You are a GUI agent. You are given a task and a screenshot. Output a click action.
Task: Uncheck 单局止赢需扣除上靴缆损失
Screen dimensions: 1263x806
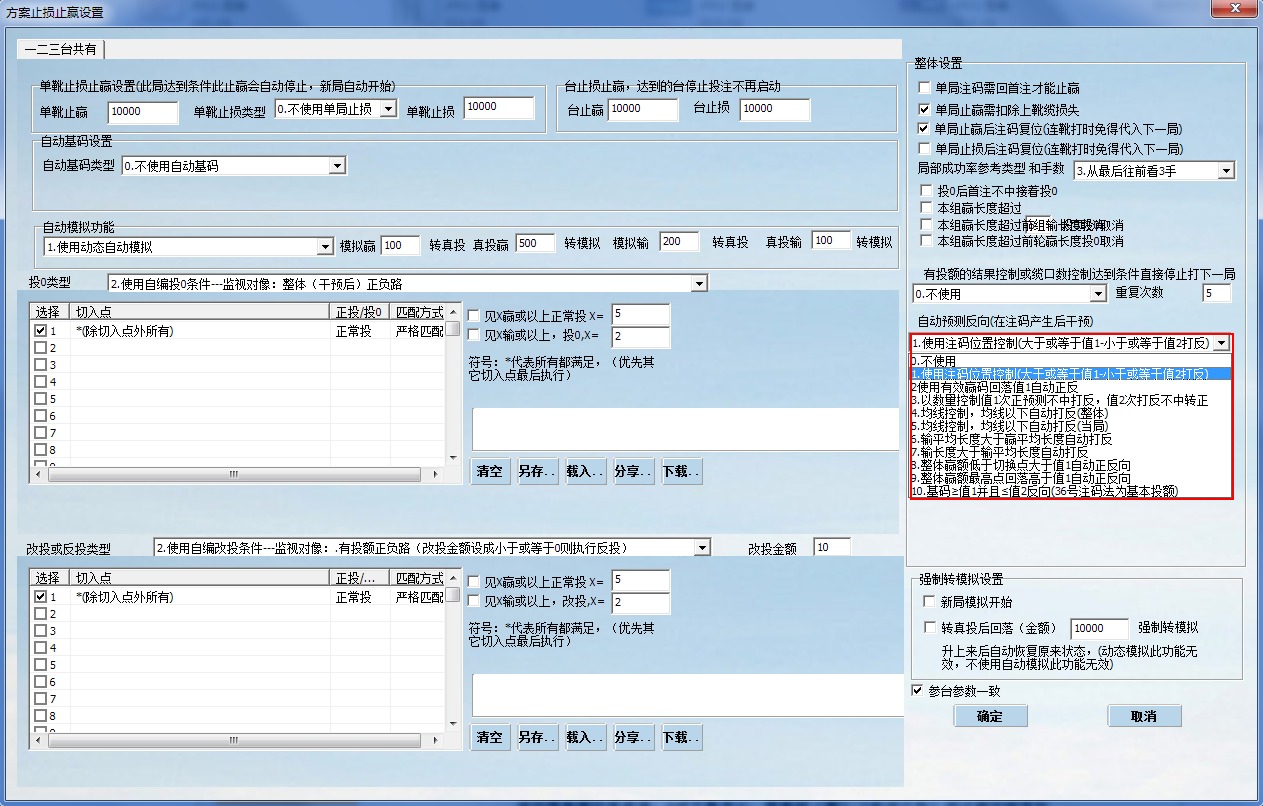click(924, 111)
